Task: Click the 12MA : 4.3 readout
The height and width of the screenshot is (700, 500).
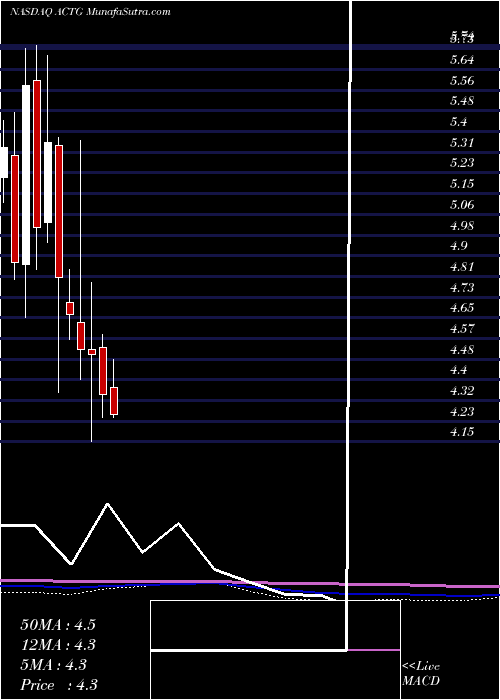Action: click(58, 645)
